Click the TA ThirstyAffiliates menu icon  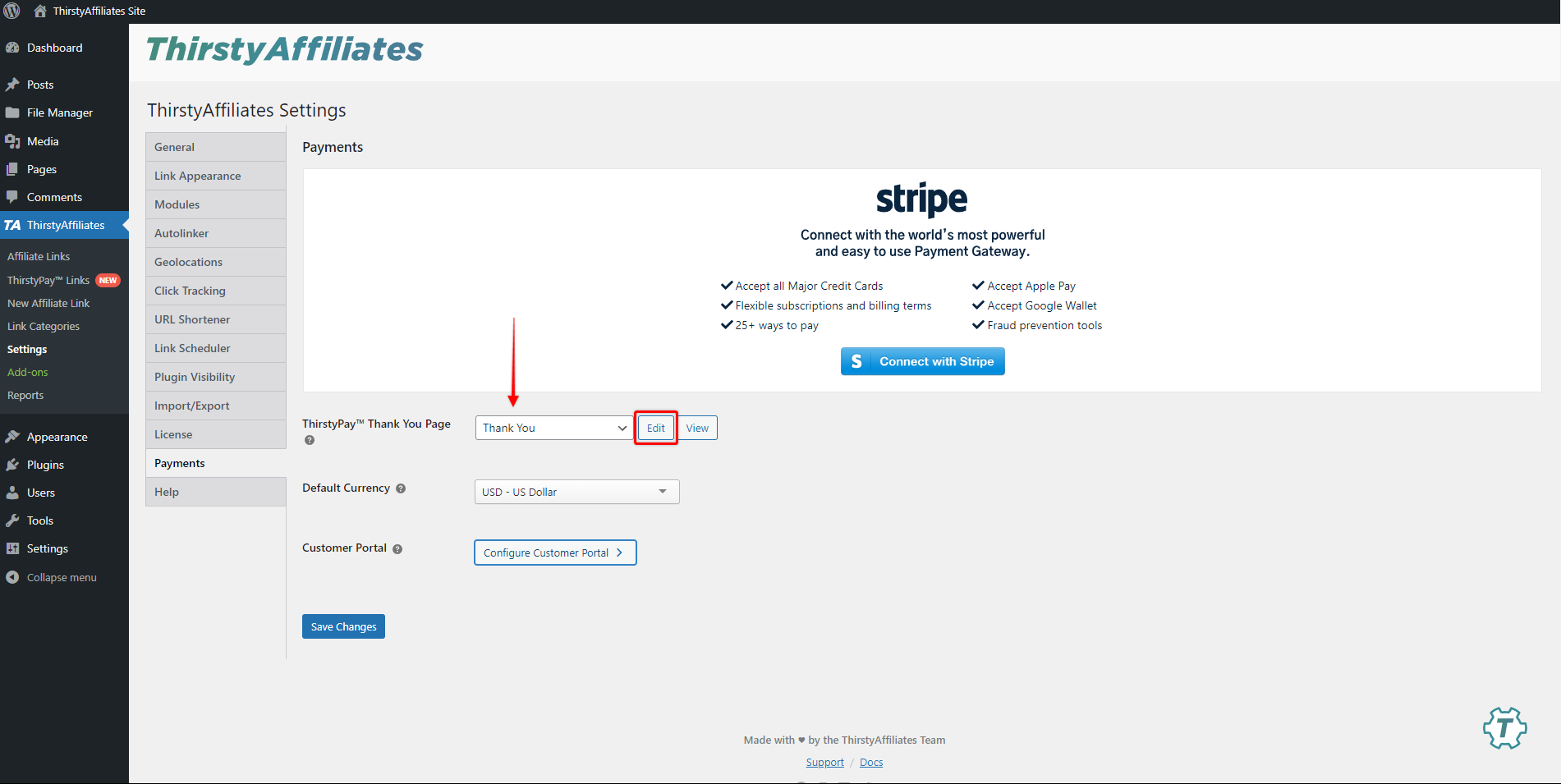[12, 225]
